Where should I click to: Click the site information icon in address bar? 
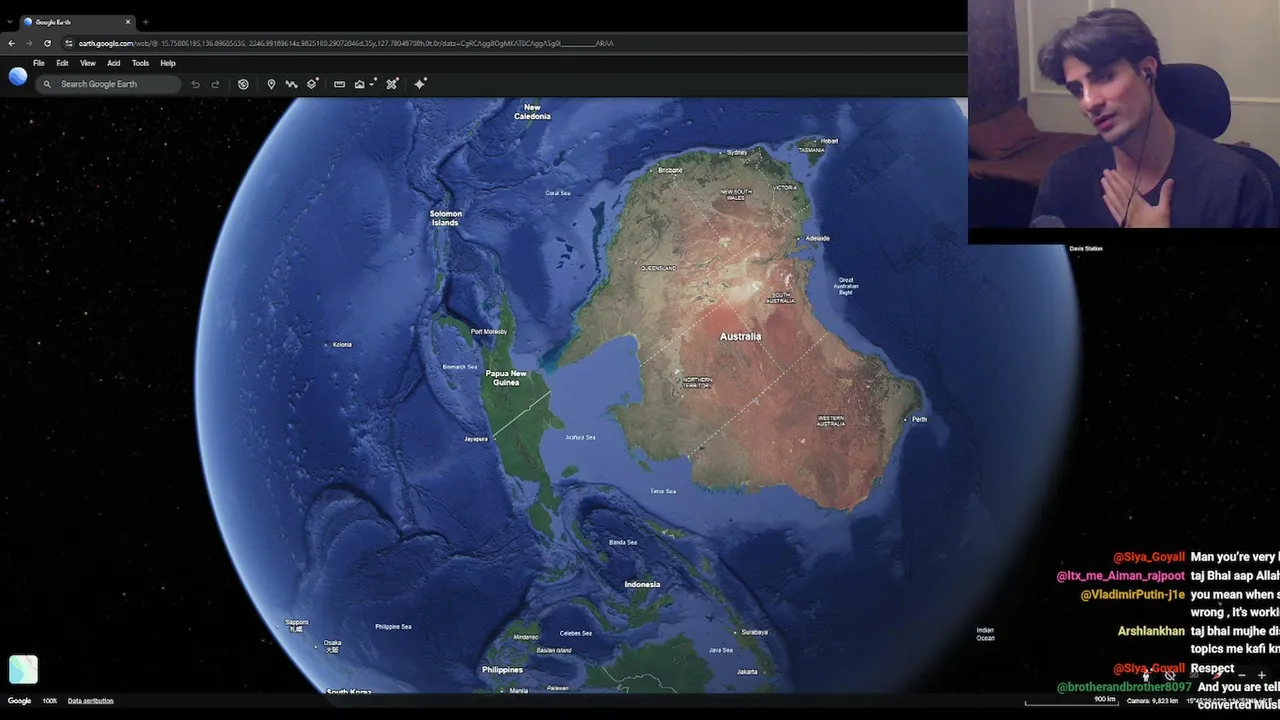pyautogui.click(x=69, y=43)
